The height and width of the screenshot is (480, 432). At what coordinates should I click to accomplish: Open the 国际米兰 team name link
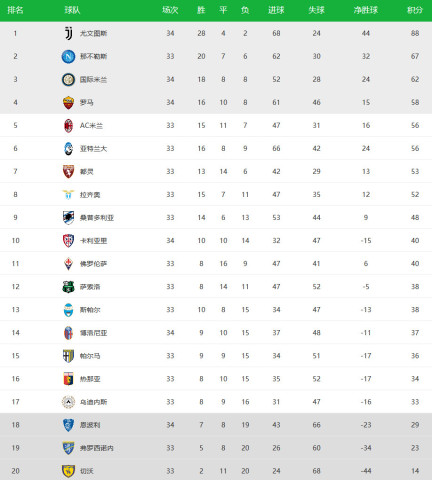pyautogui.click(x=93, y=79)
